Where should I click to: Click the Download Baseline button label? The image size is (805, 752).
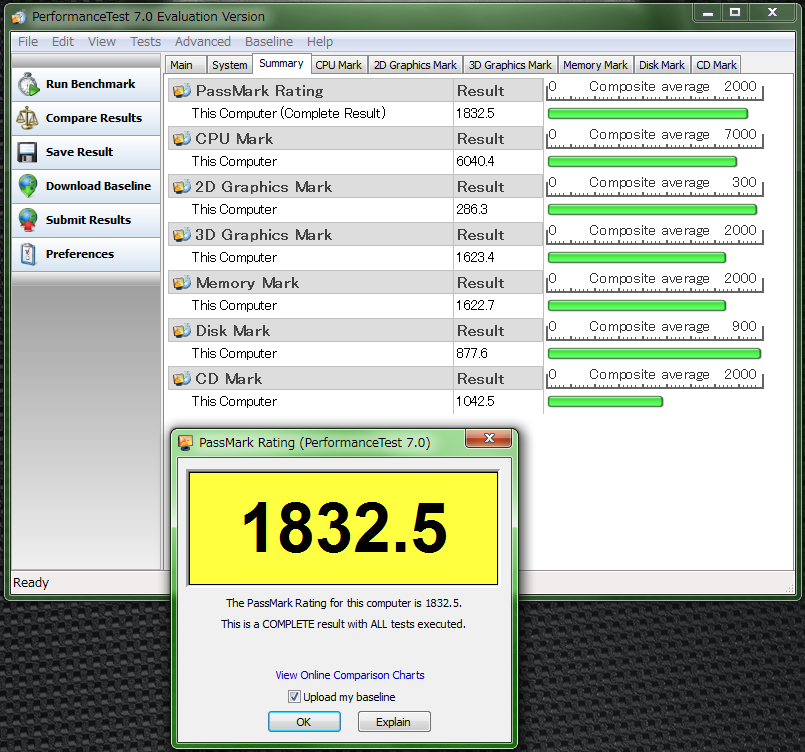tap(98, 186)
